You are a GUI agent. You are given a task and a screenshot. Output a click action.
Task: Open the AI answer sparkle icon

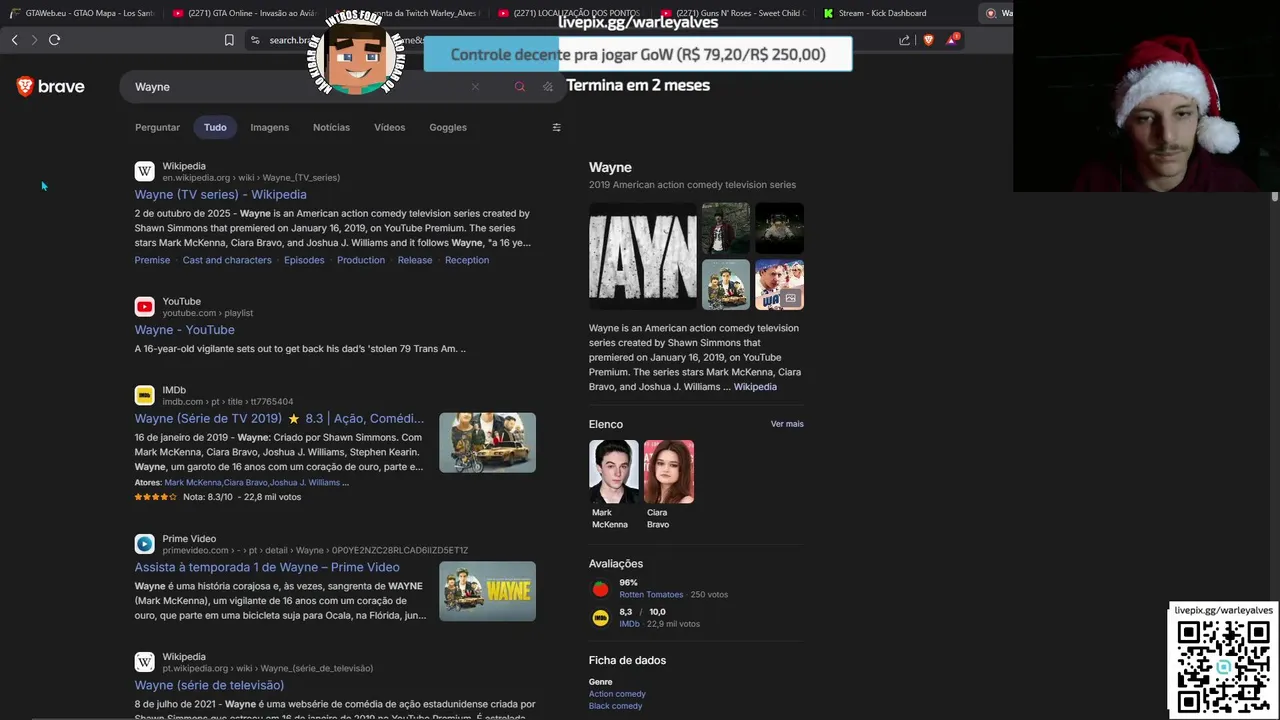tap(547, 87)
